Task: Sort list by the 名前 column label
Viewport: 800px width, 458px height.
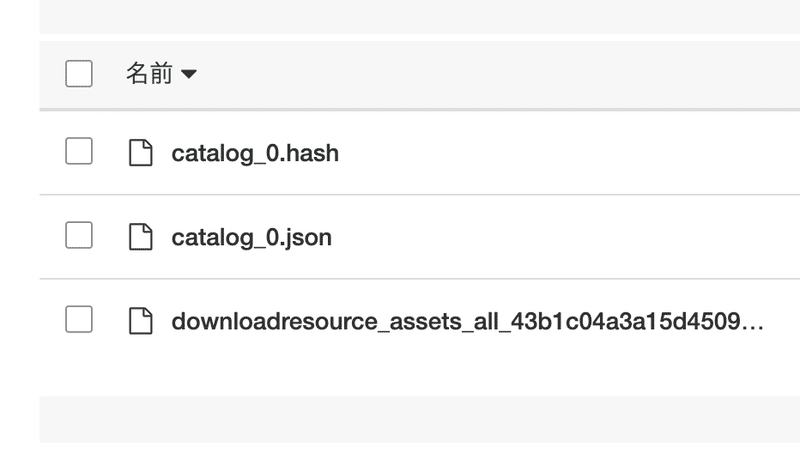Action: 149,74
